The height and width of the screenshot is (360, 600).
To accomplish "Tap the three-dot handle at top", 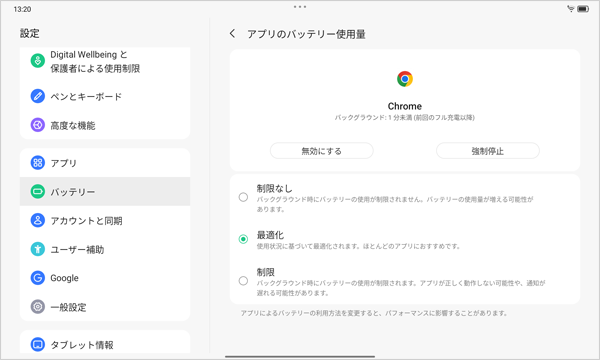I will (x=300, y=7).
